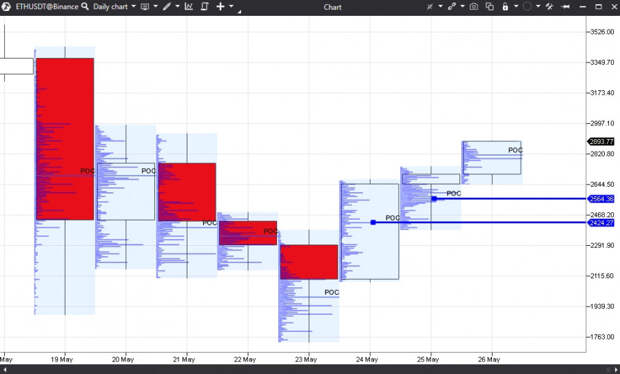Open the indicators chart icon
The width and height of the screenshot is (620, 374).
click(x=189, y=6)
